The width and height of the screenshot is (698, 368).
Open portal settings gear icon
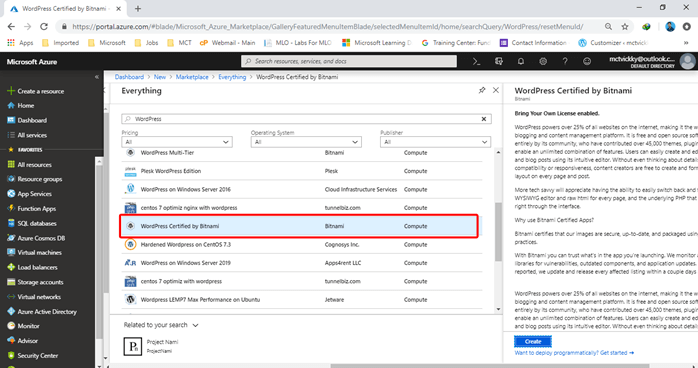[543, 61]
